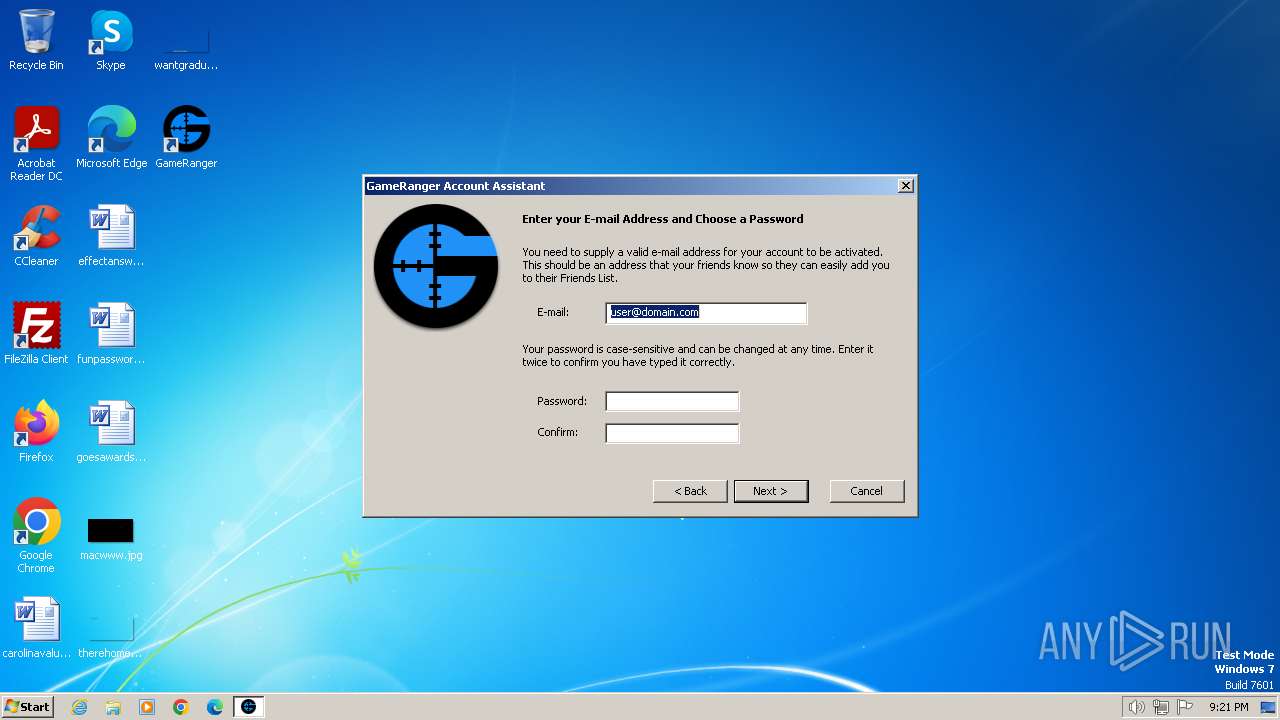This screenshot has height=720, width=1280.
Task: Close the GameRanger Account Assistant window
Action: (905, 186)
